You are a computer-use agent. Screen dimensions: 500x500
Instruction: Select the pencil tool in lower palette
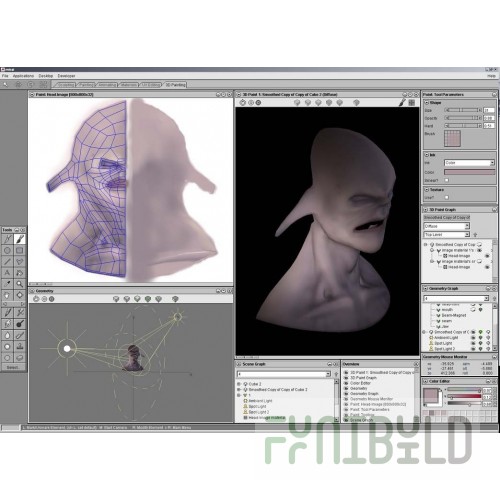coord(7,313)
